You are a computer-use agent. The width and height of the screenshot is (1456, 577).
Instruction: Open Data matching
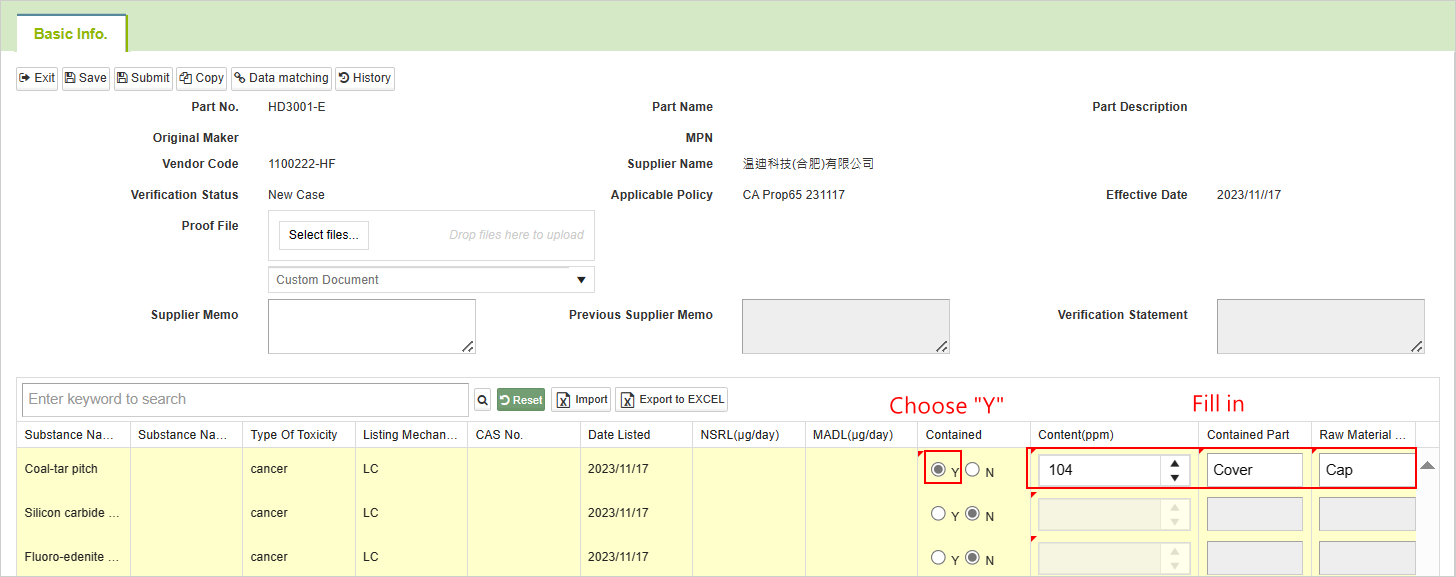click(281, 78)
